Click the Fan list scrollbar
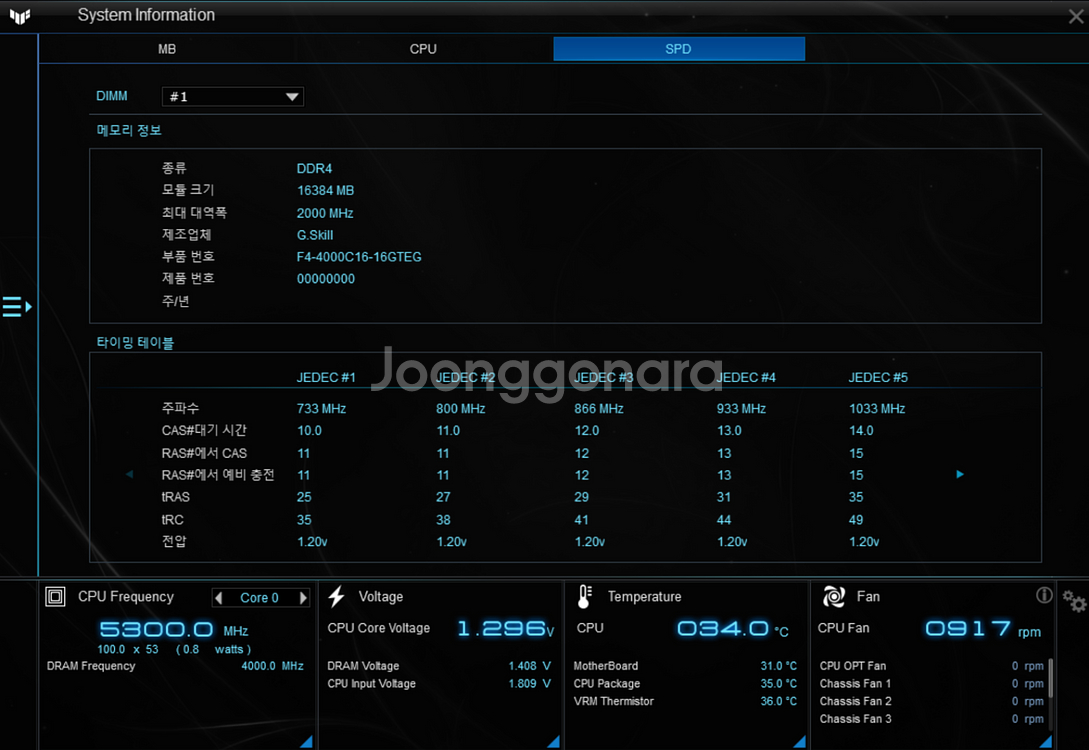The height and width of the screenshot is (750, 1089). coord(1050,678)
